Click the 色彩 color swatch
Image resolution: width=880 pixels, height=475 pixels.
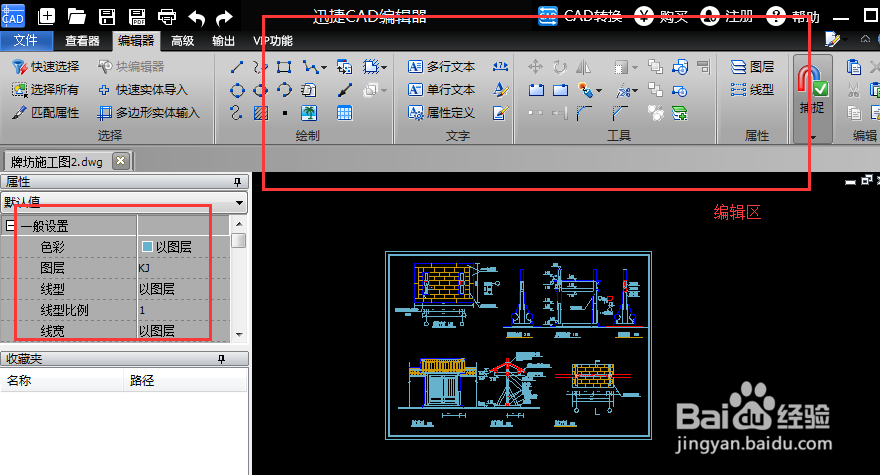[148, 246]
